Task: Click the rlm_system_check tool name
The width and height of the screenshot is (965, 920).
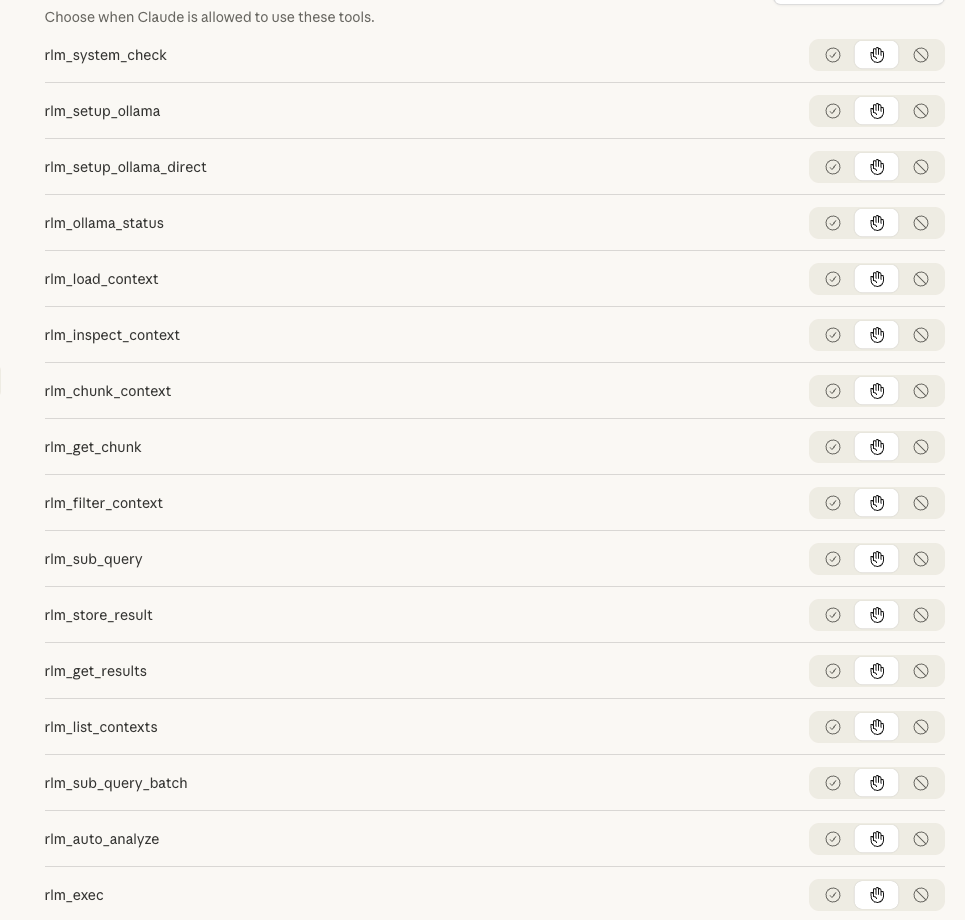Action: click(106, 55)
